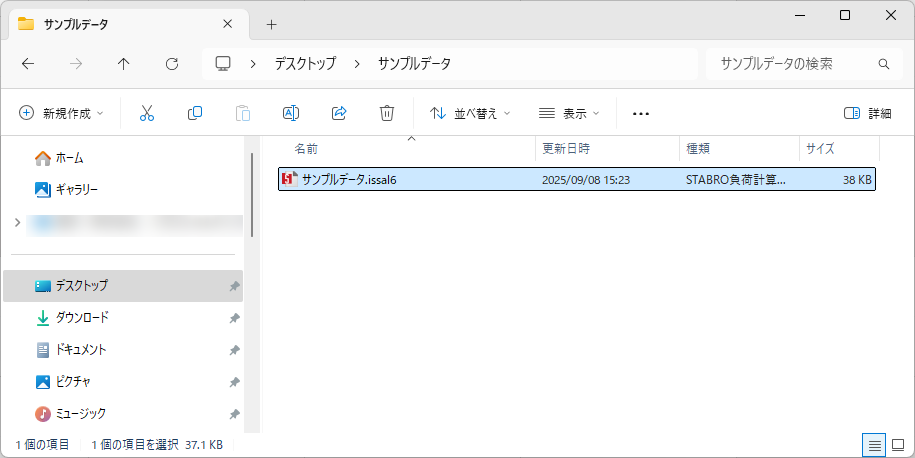Click the Delete trash can icon

pos(387,113)
